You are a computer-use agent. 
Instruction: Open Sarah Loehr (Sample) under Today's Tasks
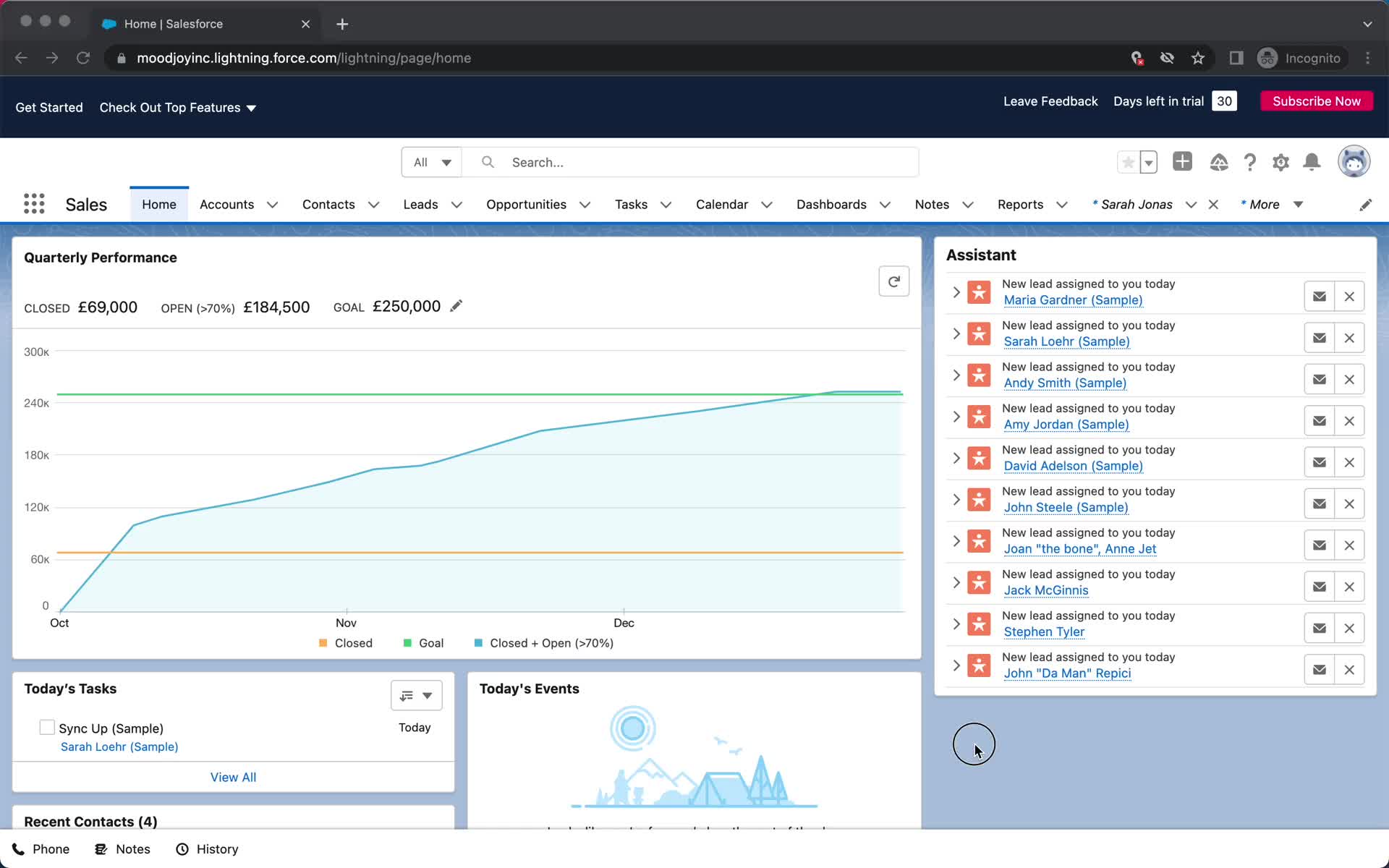119,746
